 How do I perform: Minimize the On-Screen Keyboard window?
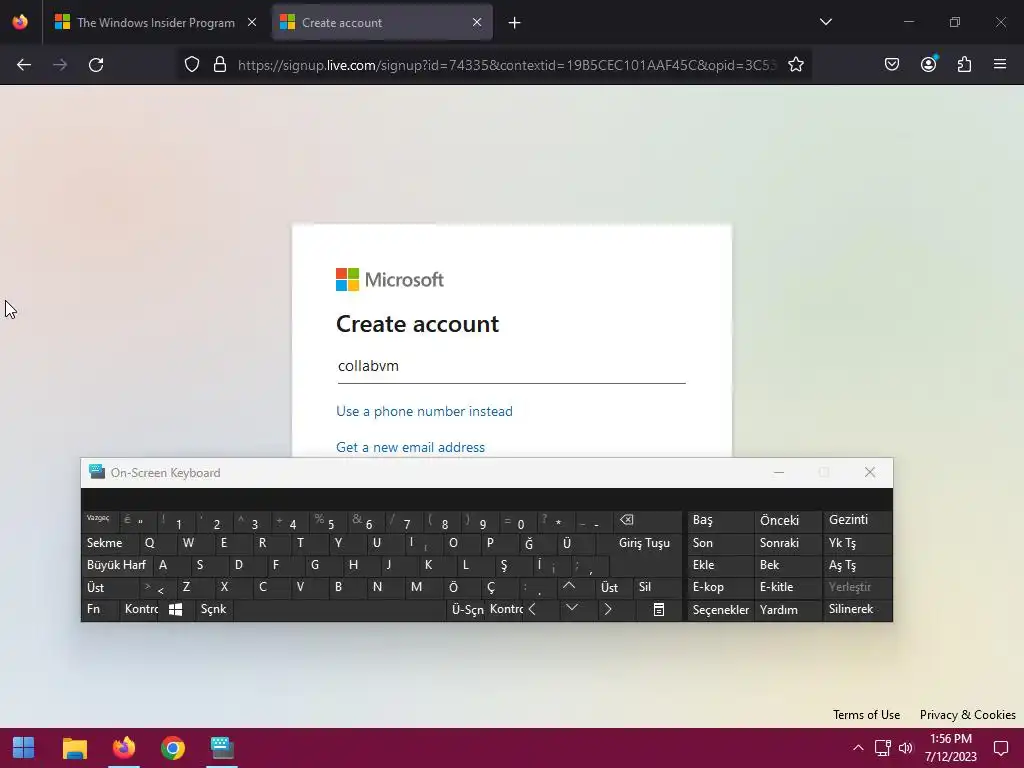[778, 472]
